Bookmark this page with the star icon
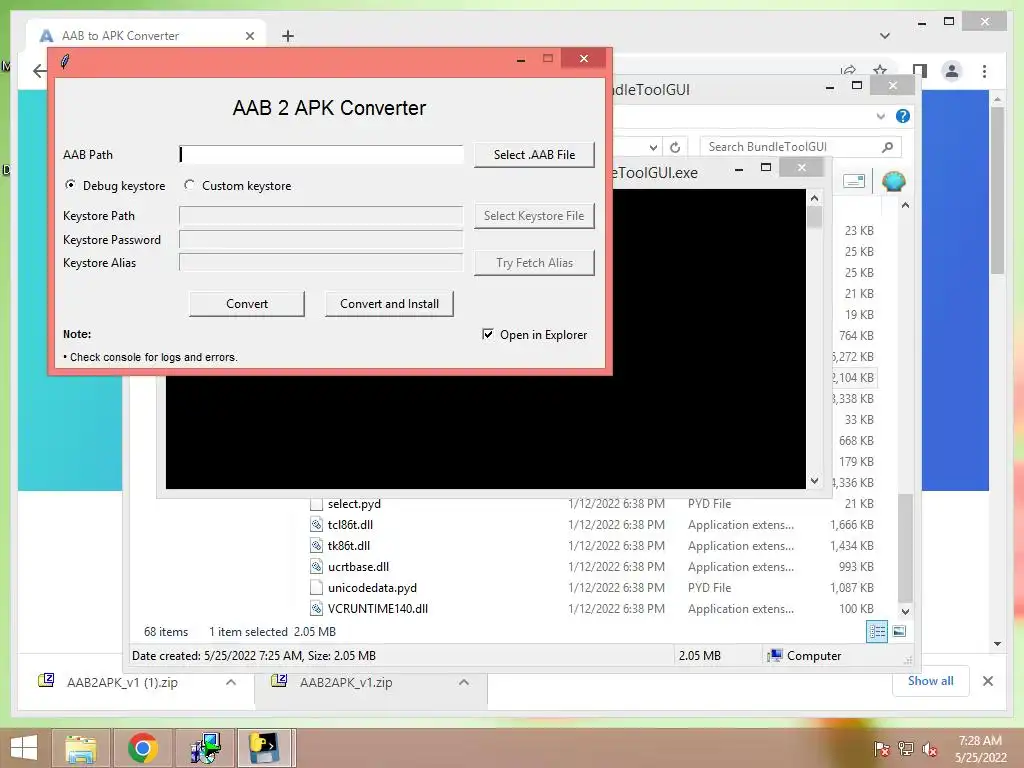Screen dimensions: 1024x768 pos(880,70)
